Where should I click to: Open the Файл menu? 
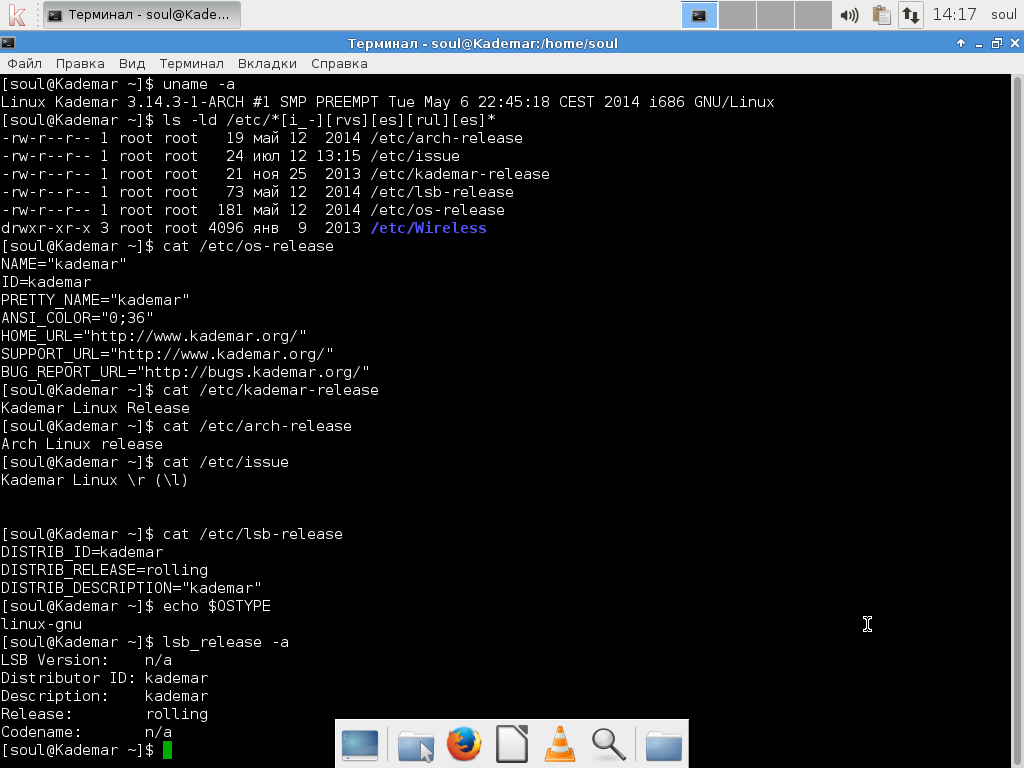click(x=24, y=63)
